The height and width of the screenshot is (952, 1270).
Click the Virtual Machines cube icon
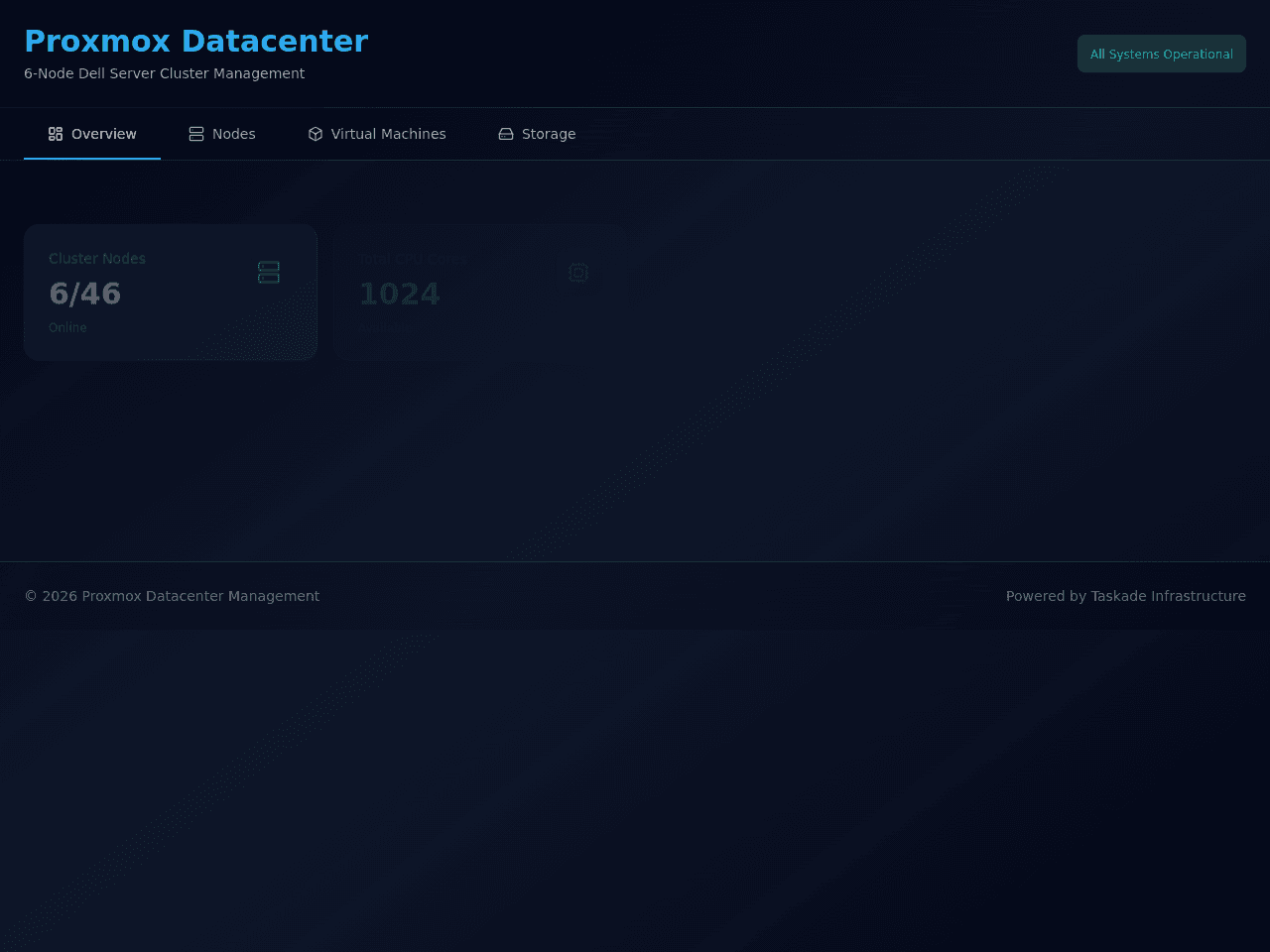(x=316, y=134)
